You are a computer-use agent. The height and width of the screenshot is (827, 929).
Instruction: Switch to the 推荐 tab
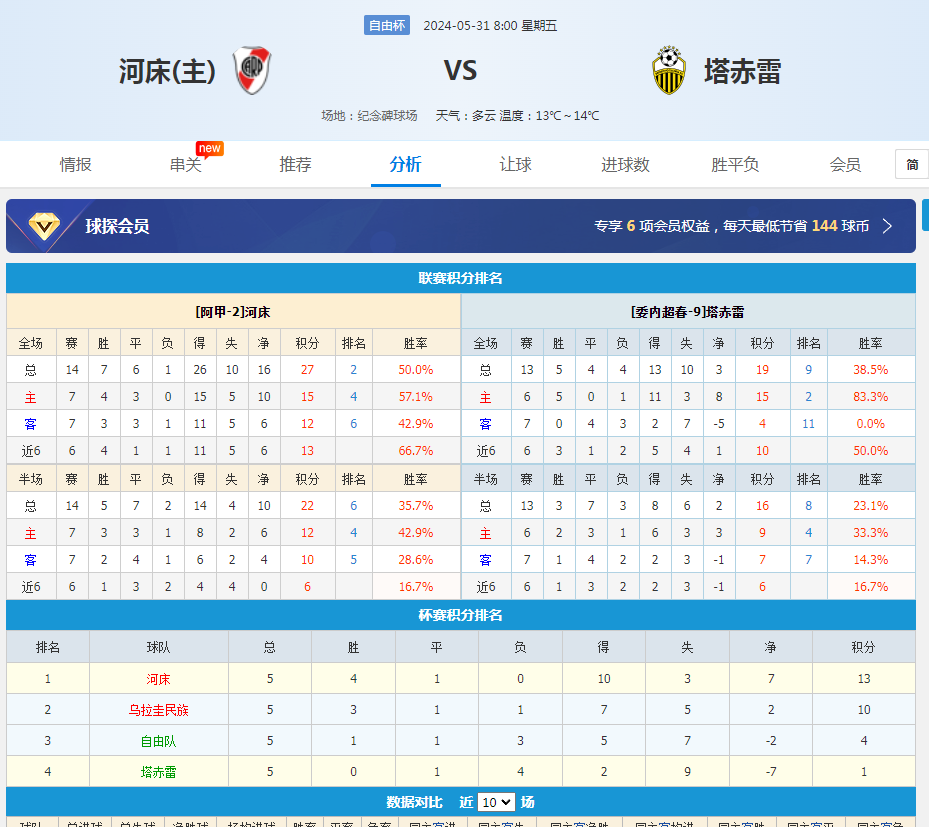(295, 164)
